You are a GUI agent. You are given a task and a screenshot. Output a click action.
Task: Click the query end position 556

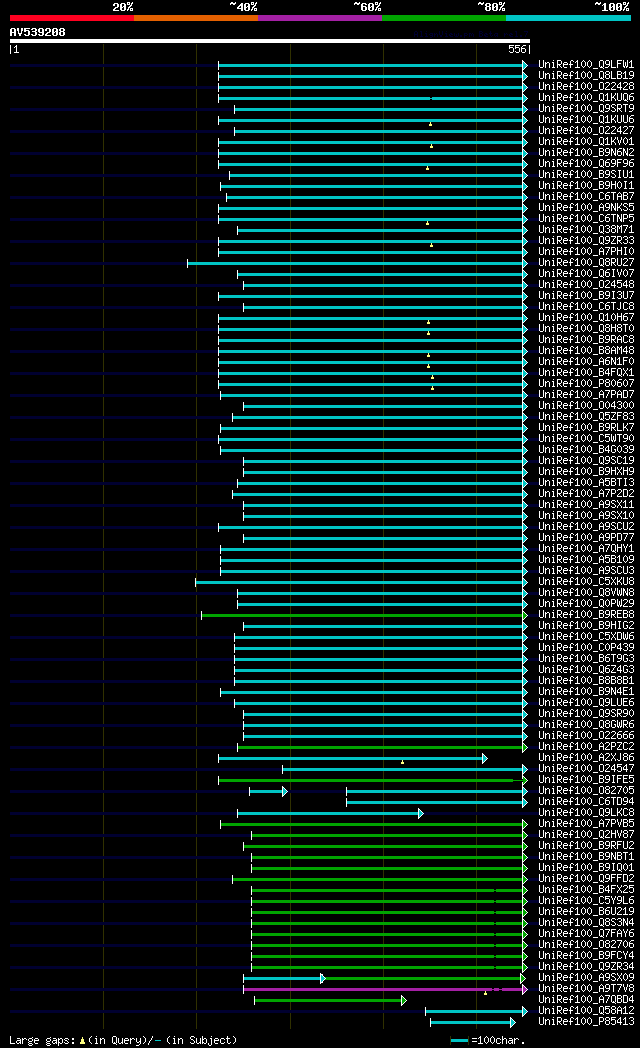(x=517, y=49)
